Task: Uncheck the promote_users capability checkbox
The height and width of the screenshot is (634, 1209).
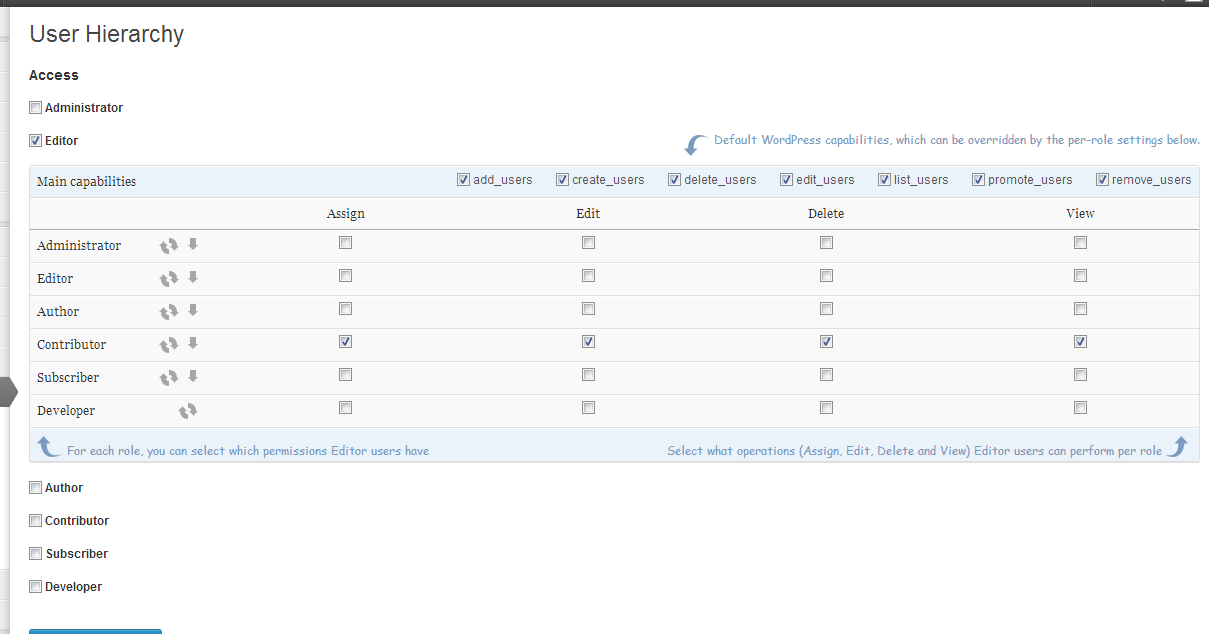Action: click(x=979, y=180)
